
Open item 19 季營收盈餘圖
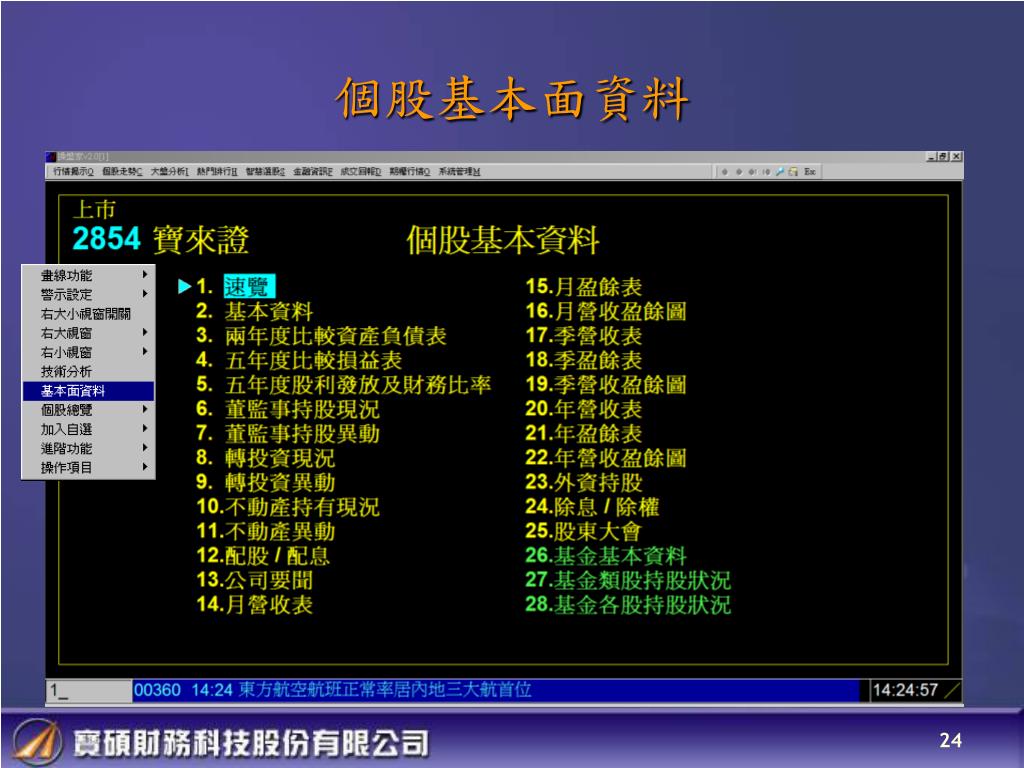[x=606, y=385]
